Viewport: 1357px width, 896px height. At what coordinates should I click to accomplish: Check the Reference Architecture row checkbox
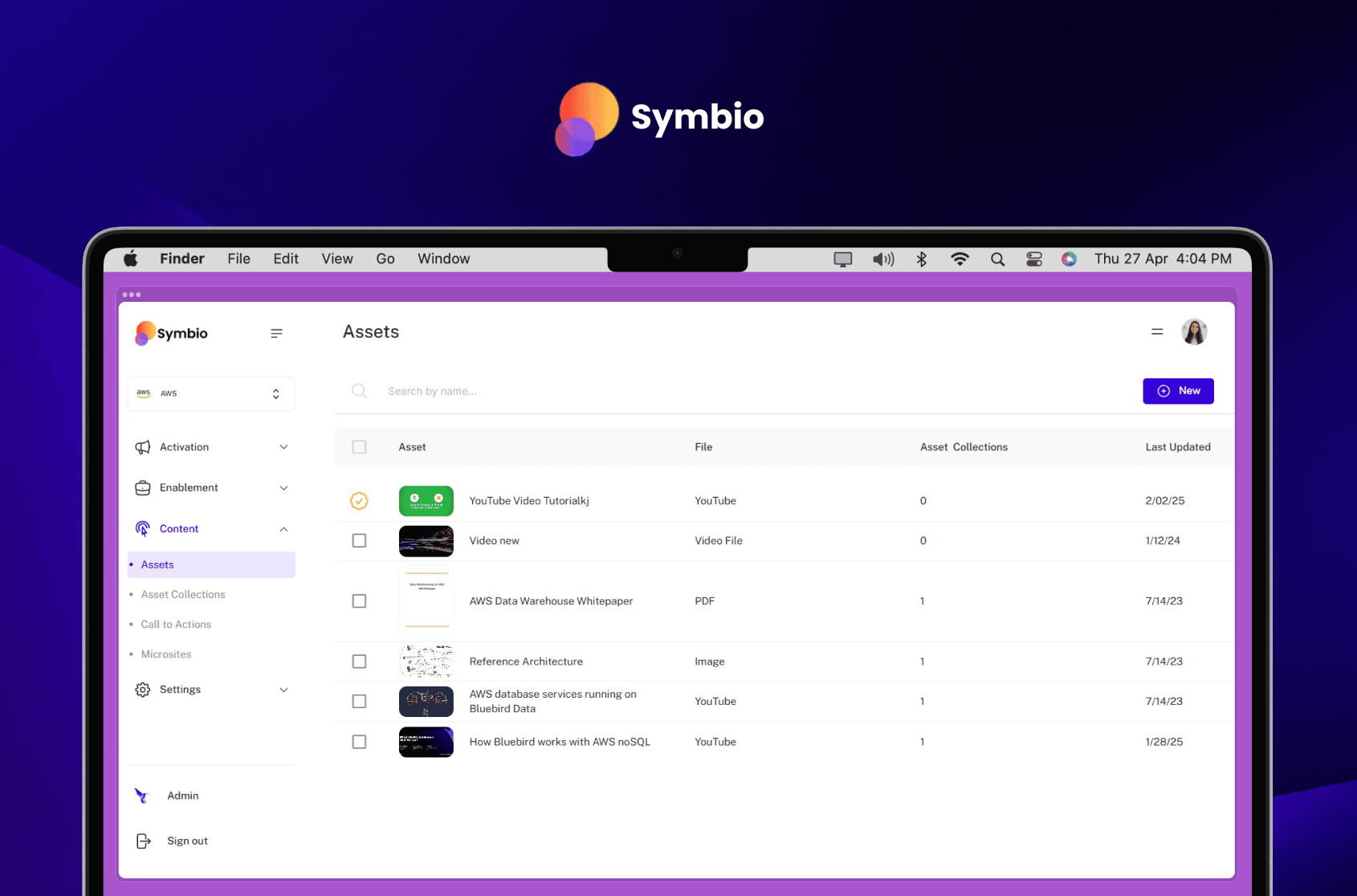359,662
